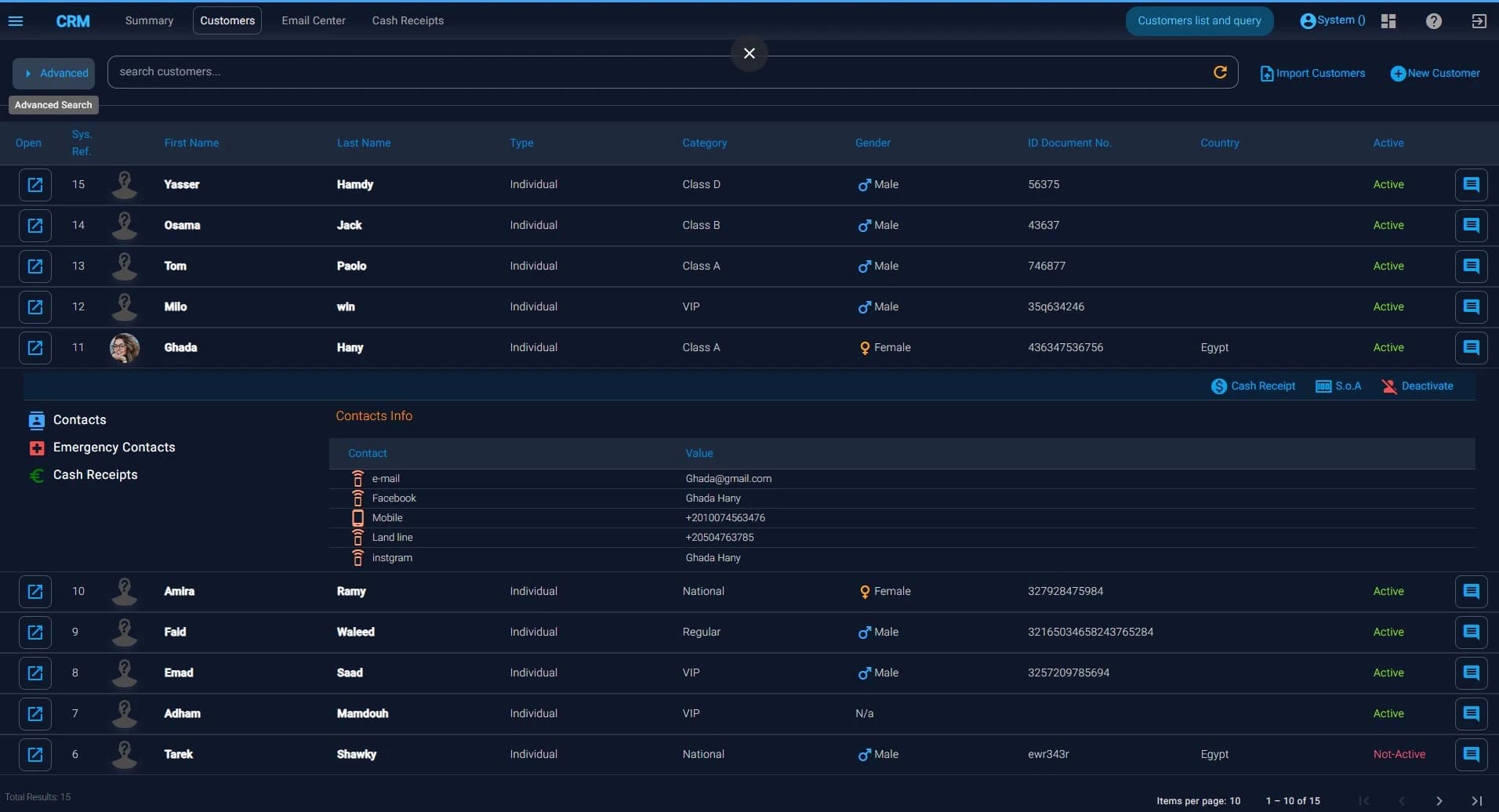This screenshot has width=1499, height=812.
Task: Select the Contacts panel in the sidebar
Action: (79, 419)
